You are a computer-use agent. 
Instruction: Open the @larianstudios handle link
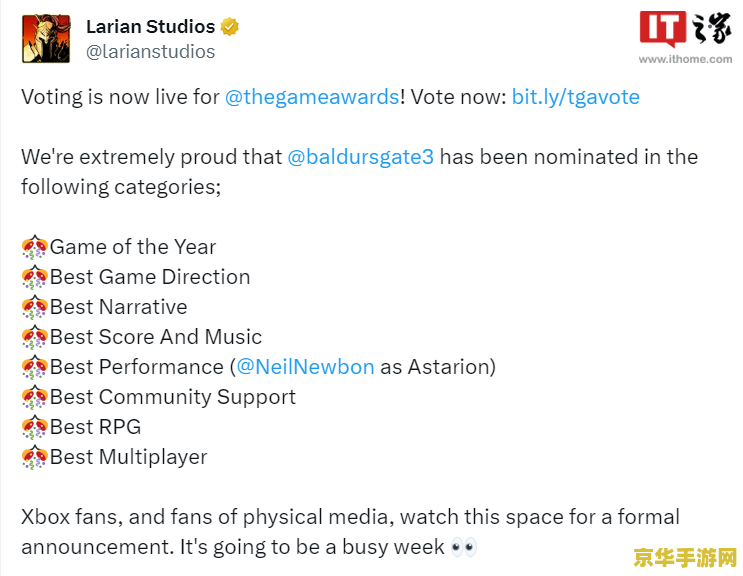tap(150, 51)
